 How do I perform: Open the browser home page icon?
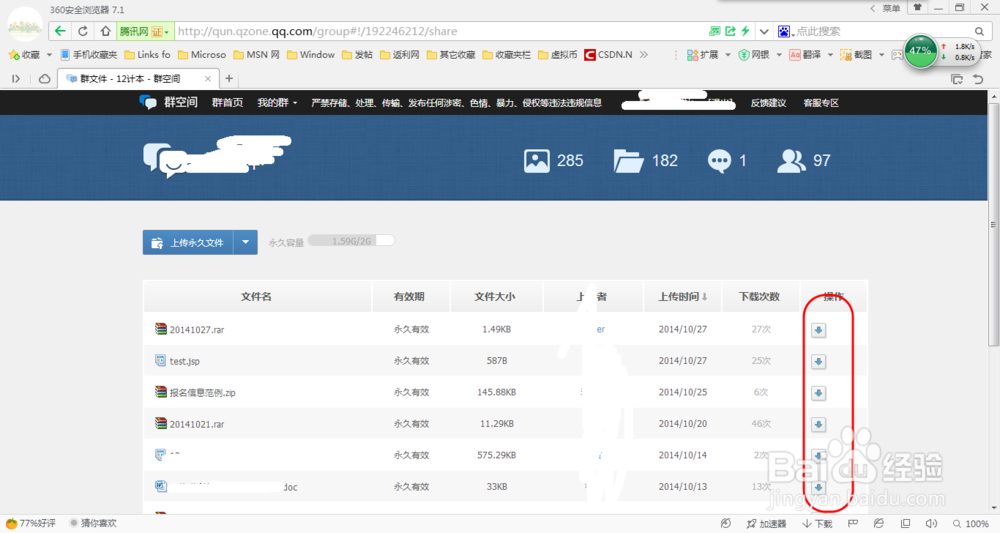coord(105,31)
